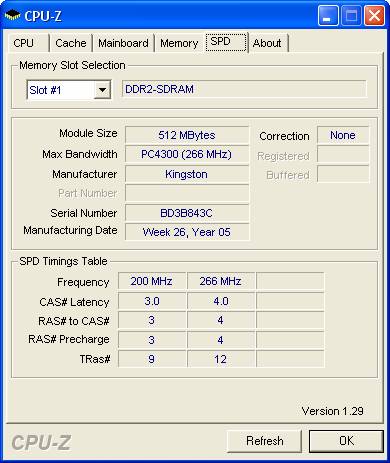Click the empty Registered field
Screen dimensions: 390x463
pyautogui.click(x=343, y=155)
